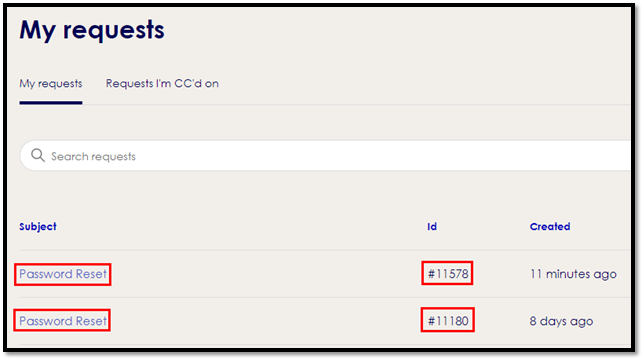
Task: Click the requests table header row
Action: [x=324, y=227]
